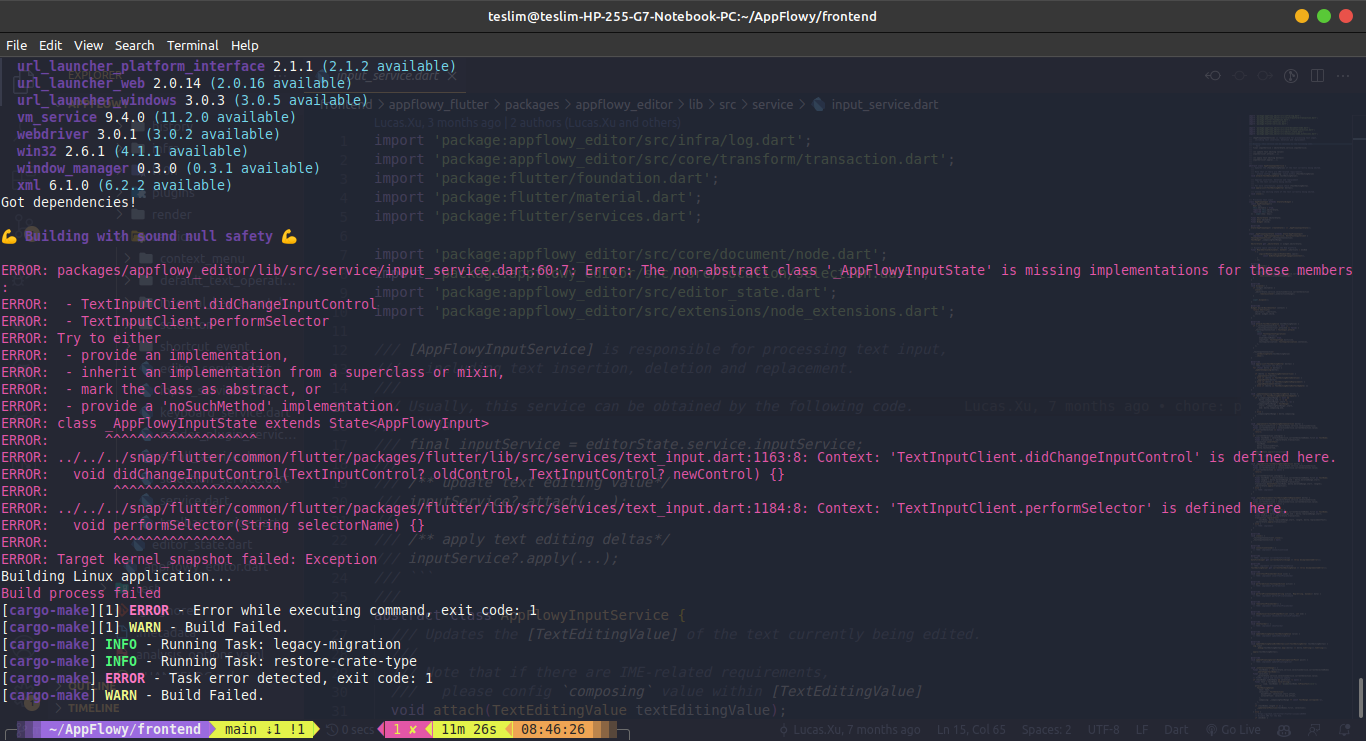Click 'Building Linux application...' line
The height and width of the screenshot is (741, 1366).
point(117,576)
